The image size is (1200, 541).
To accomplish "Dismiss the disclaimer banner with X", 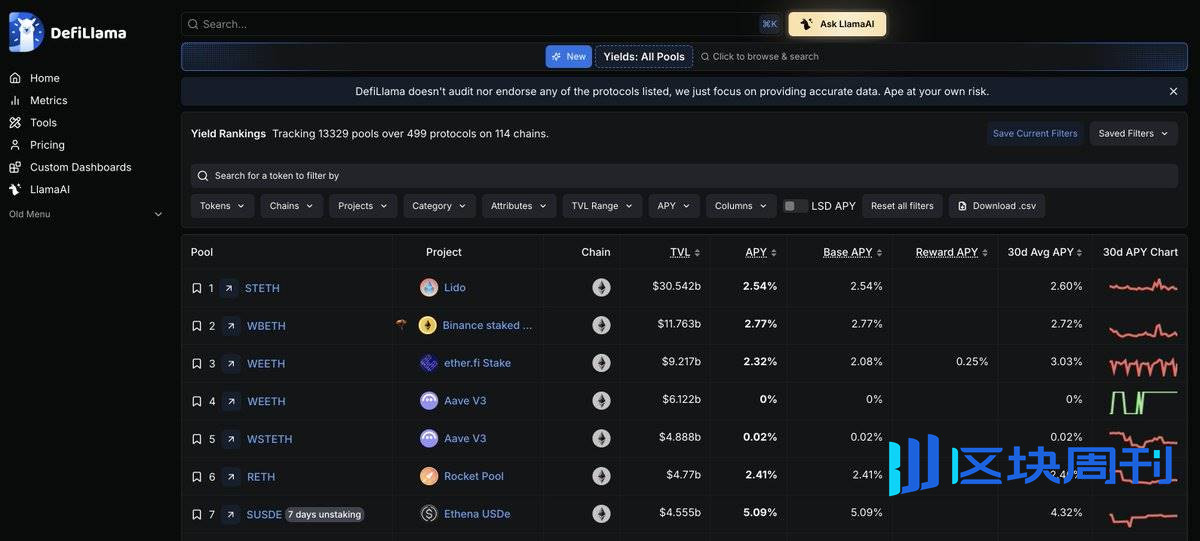I will pyautogui.click(x=1173, y=91).
